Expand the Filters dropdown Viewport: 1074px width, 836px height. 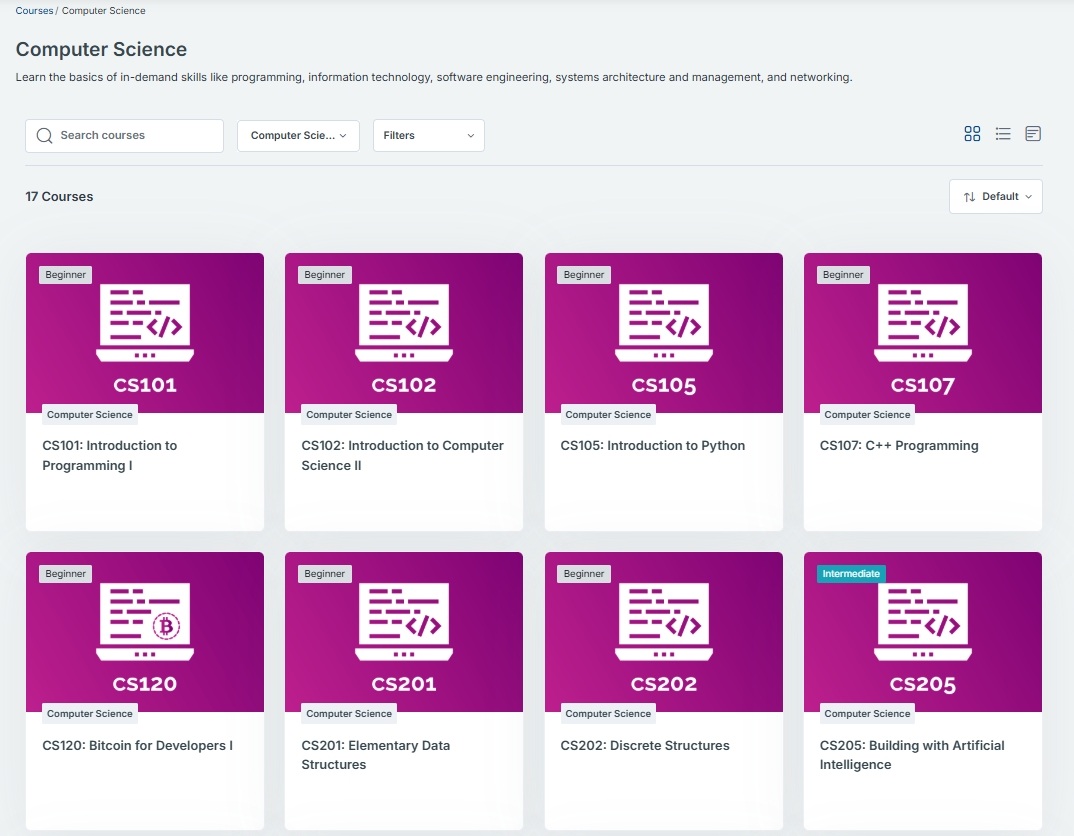click(x=428, y=136)
